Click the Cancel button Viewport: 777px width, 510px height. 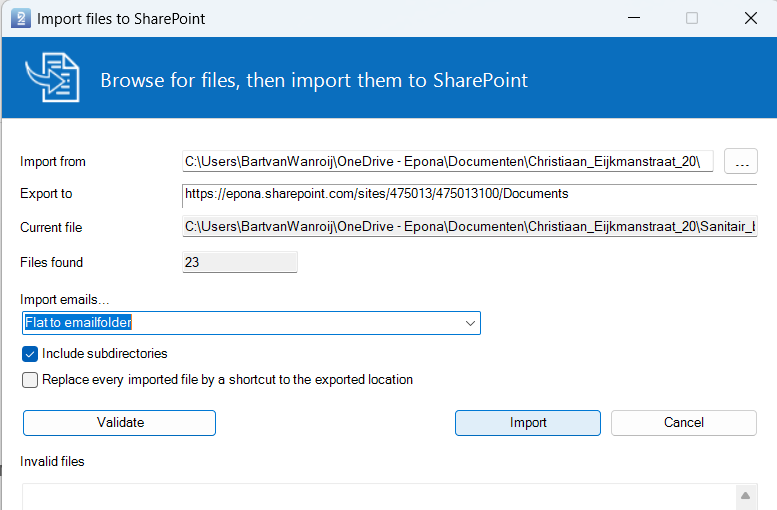[684, 423]
